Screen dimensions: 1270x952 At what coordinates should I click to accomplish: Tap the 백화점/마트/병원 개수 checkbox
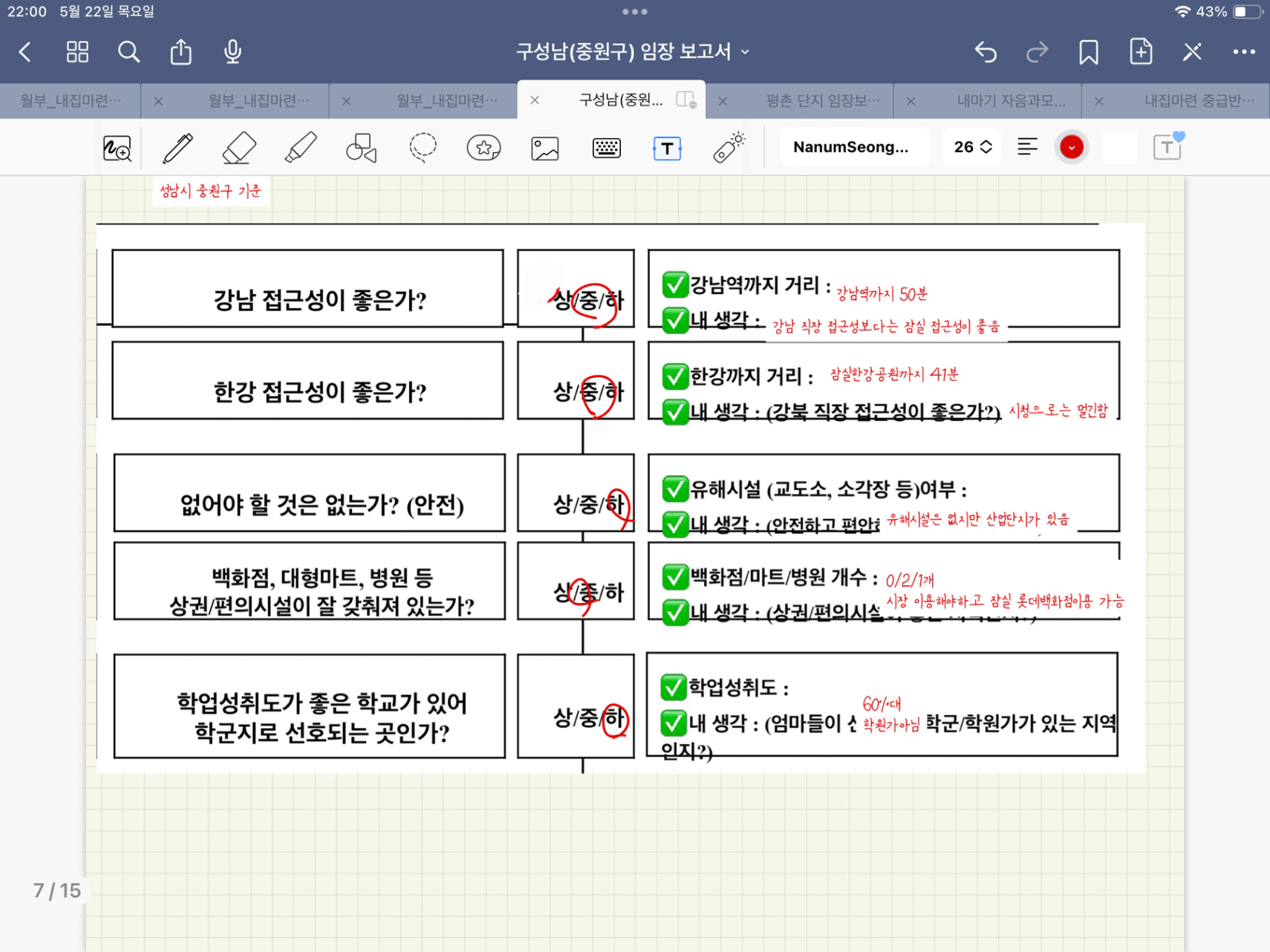click(674, 577)
